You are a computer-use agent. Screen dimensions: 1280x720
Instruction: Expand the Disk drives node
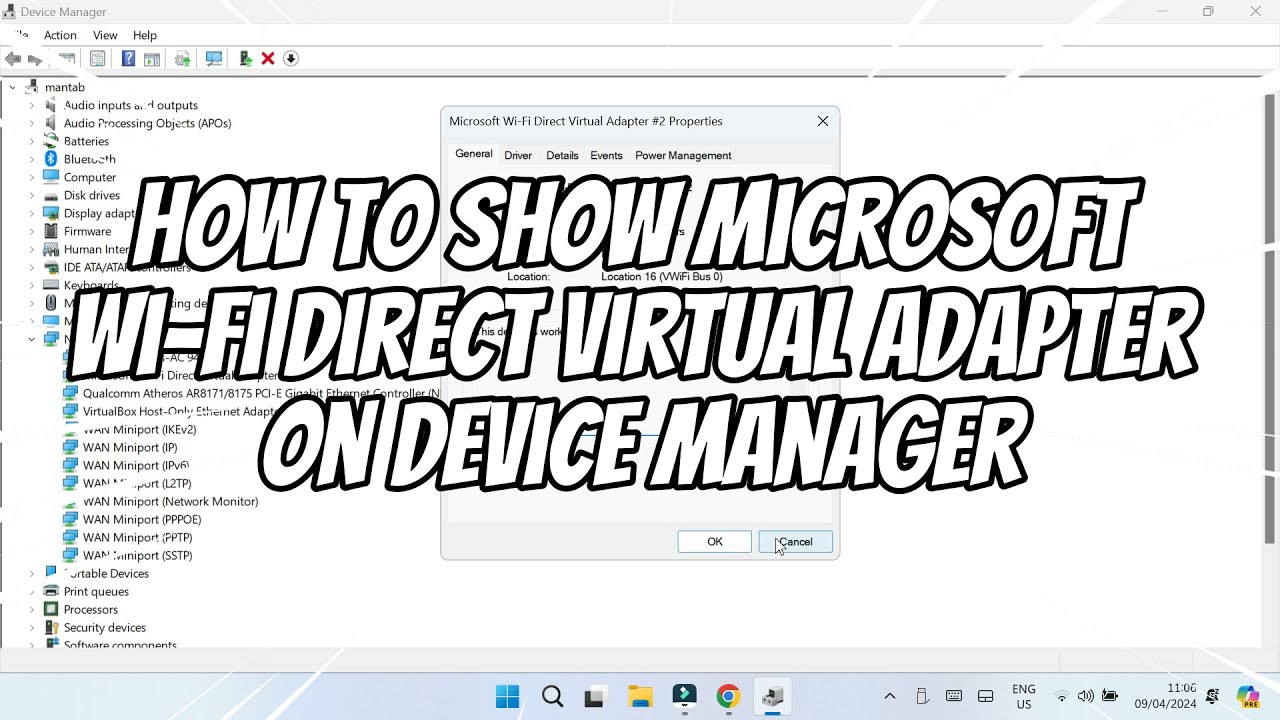32,195
